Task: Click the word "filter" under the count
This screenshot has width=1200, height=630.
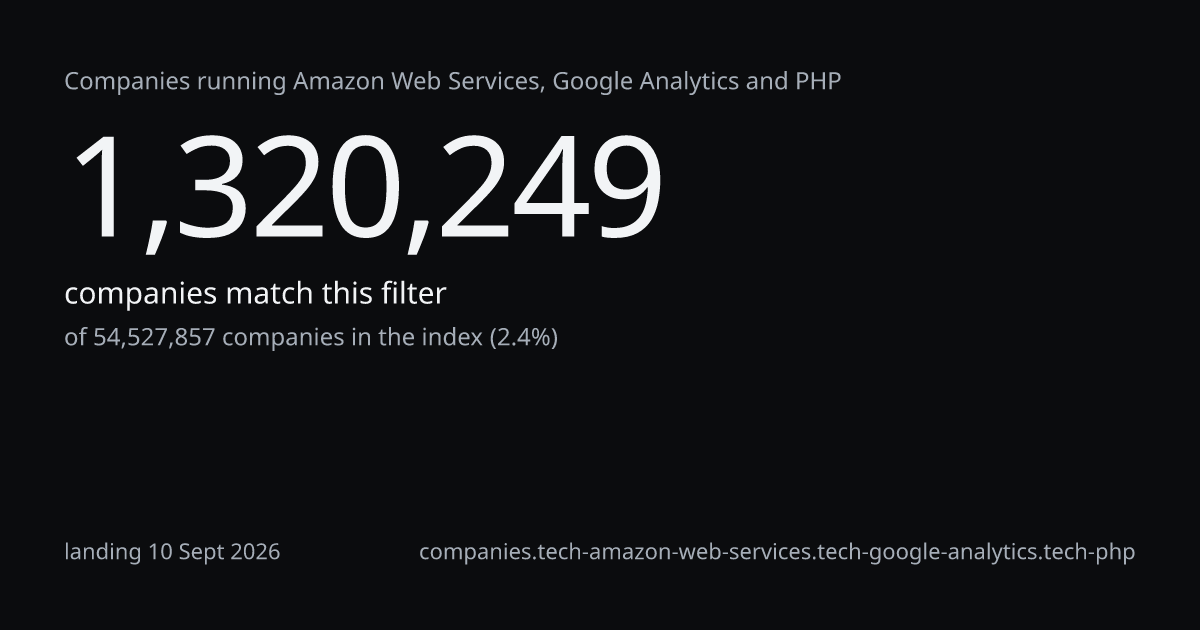Action: 413,294
